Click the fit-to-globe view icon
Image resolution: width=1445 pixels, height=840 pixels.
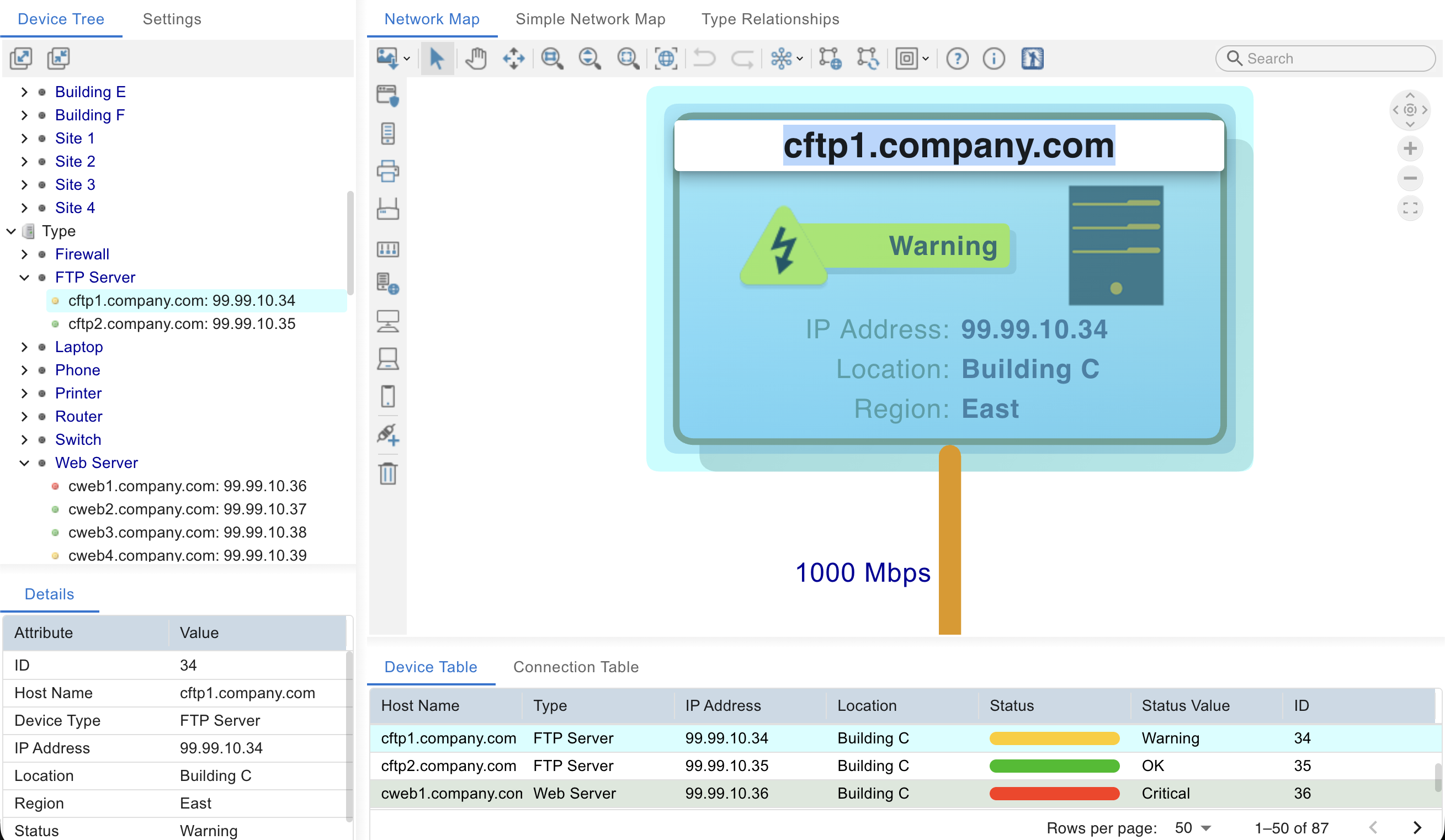[665, 59]
